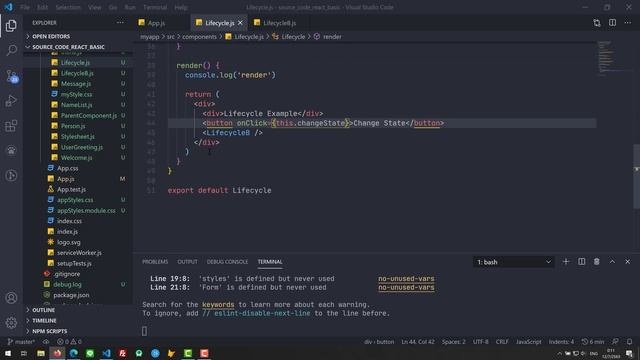Click the Explorer more actions ellipsis

point(120,23)
